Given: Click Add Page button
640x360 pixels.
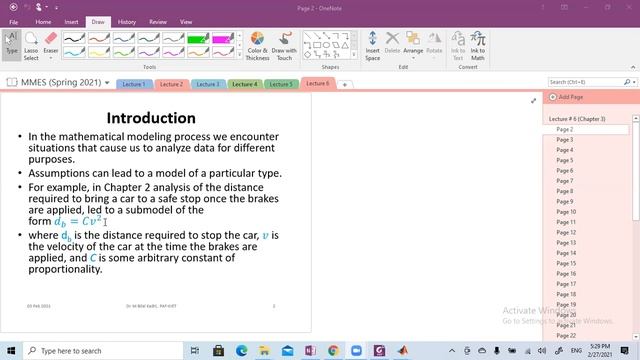Looking at the screenshot, I should click(566, 97).
